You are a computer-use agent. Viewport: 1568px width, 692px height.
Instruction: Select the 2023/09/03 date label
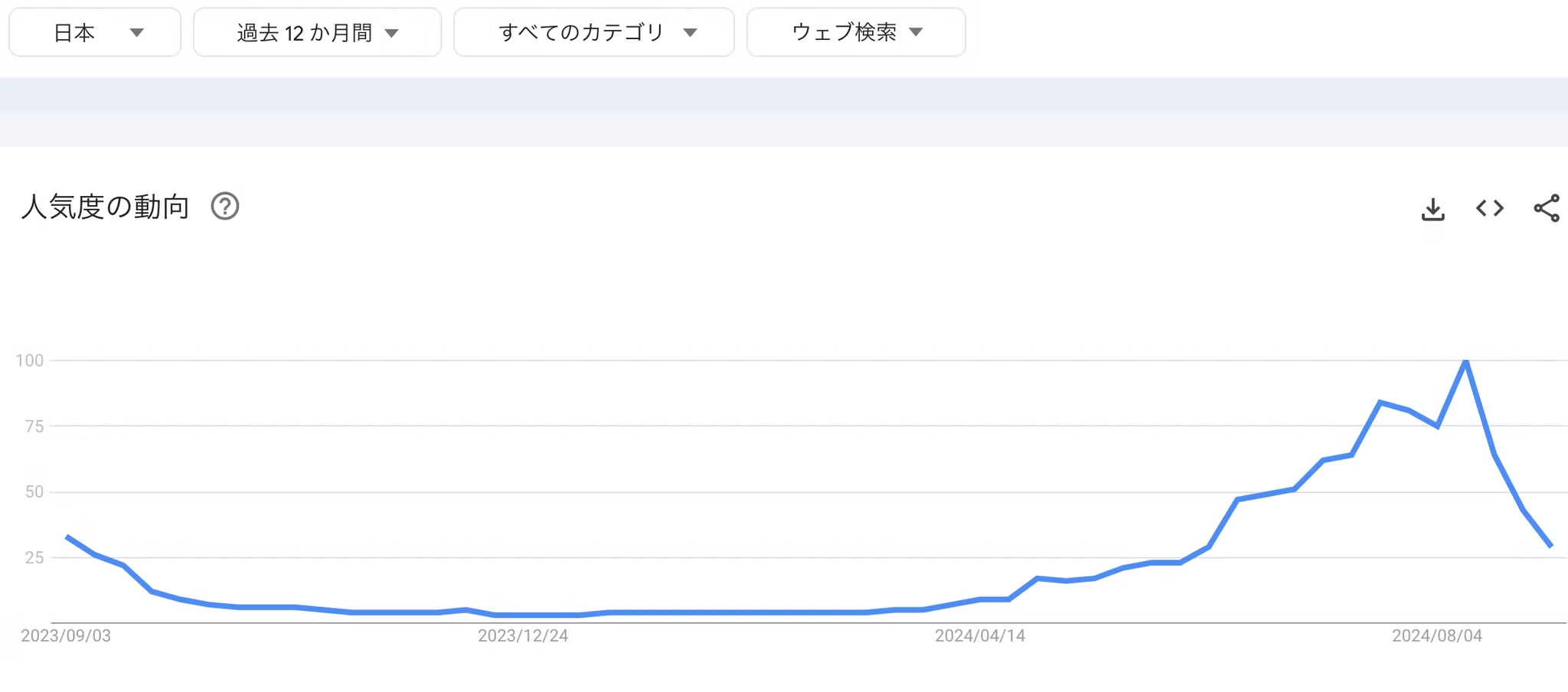pos(66,636)
